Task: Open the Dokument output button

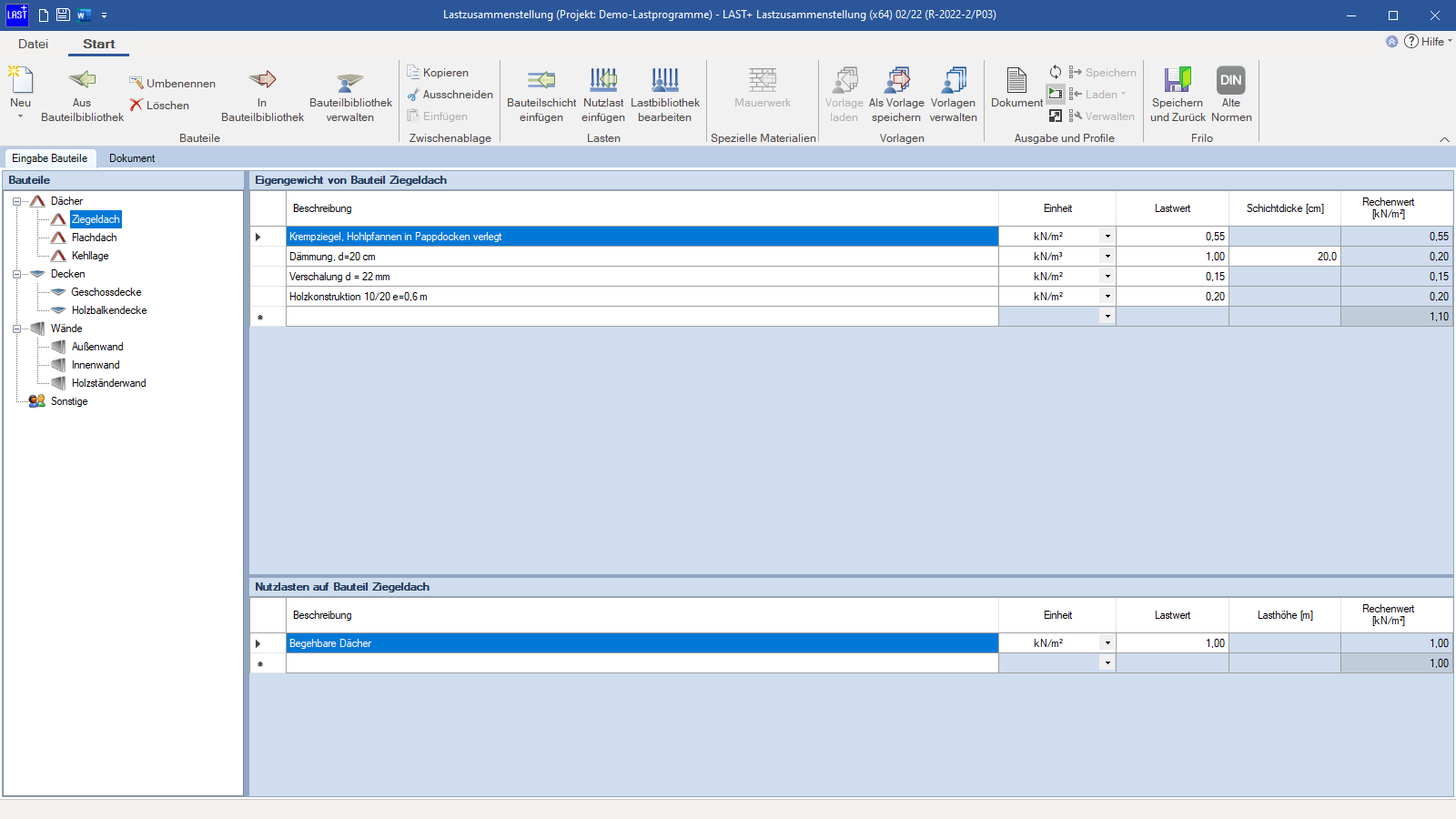Action: pos(1016,87)
